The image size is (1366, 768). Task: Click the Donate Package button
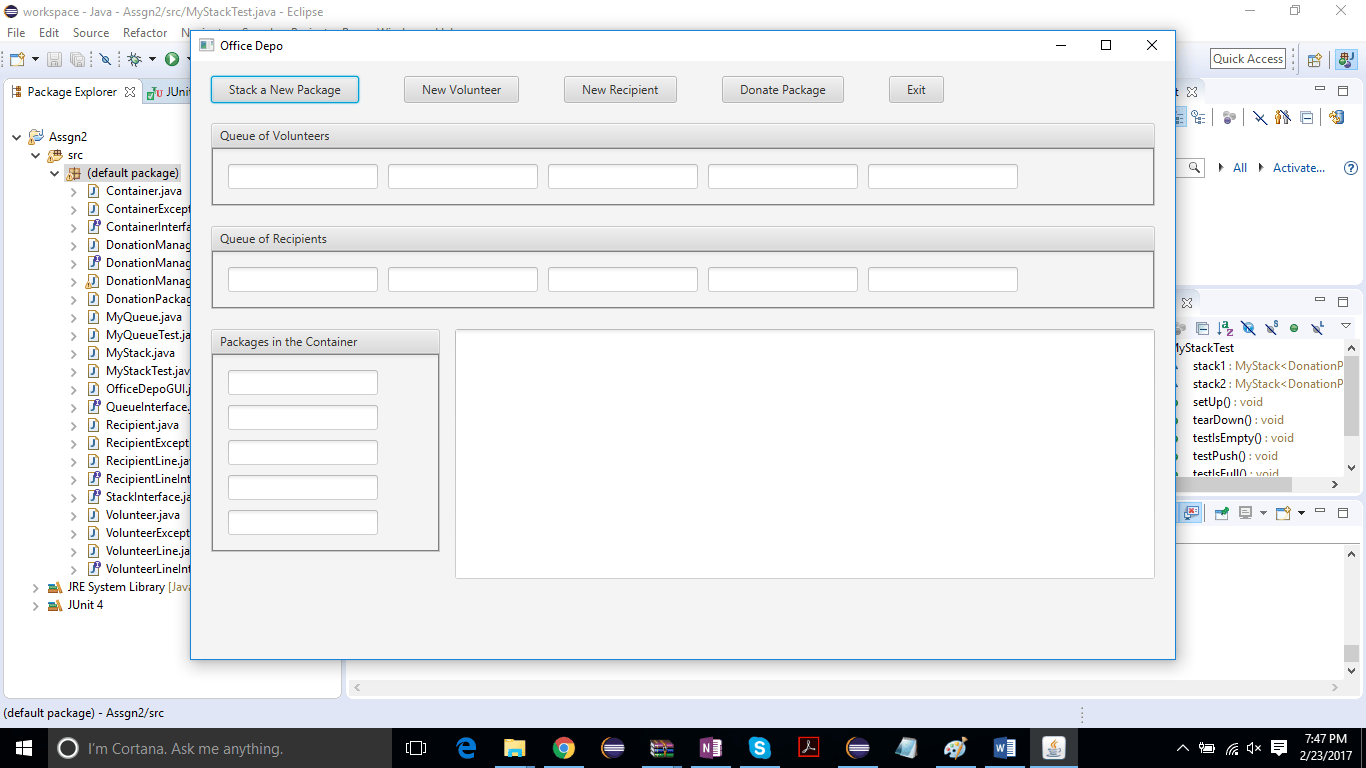(x=783, y=90)
